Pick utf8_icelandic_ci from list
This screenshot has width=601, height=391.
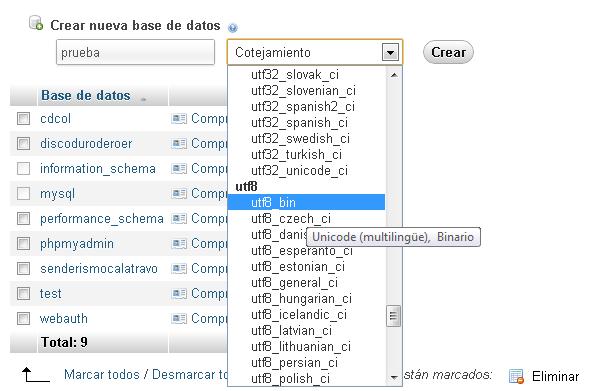[x=307, y=315]
